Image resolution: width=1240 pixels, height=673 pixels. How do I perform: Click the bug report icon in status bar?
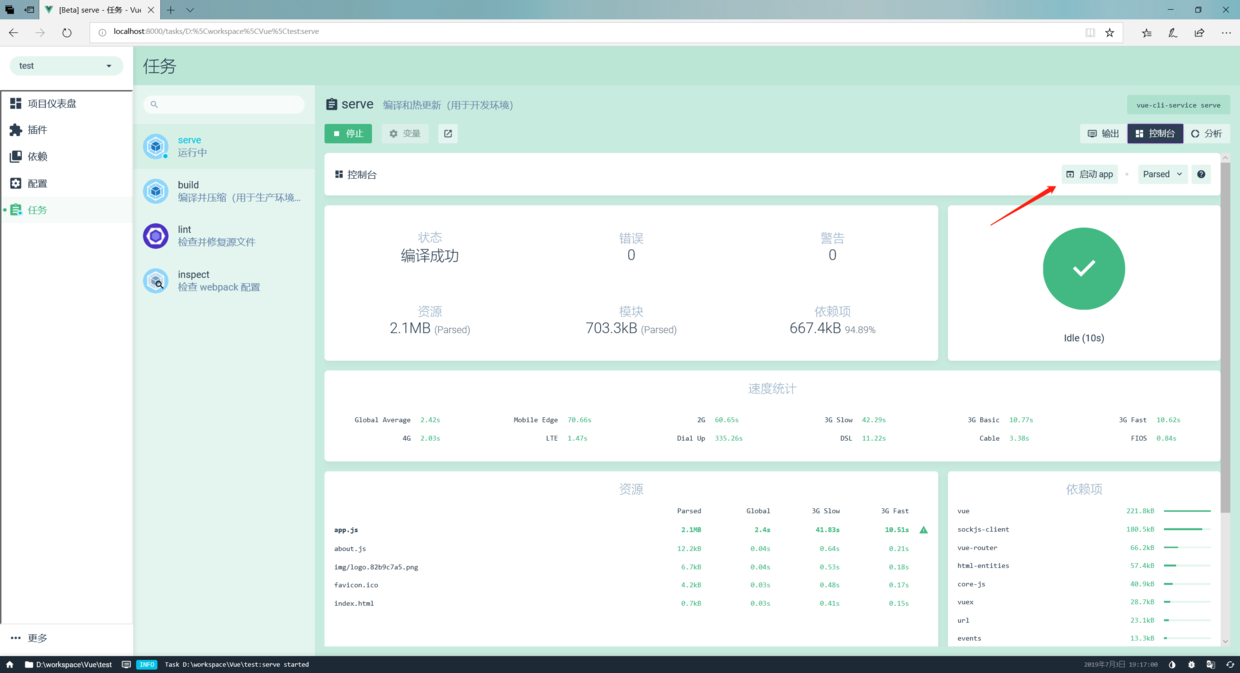[x=1191, y=664]
